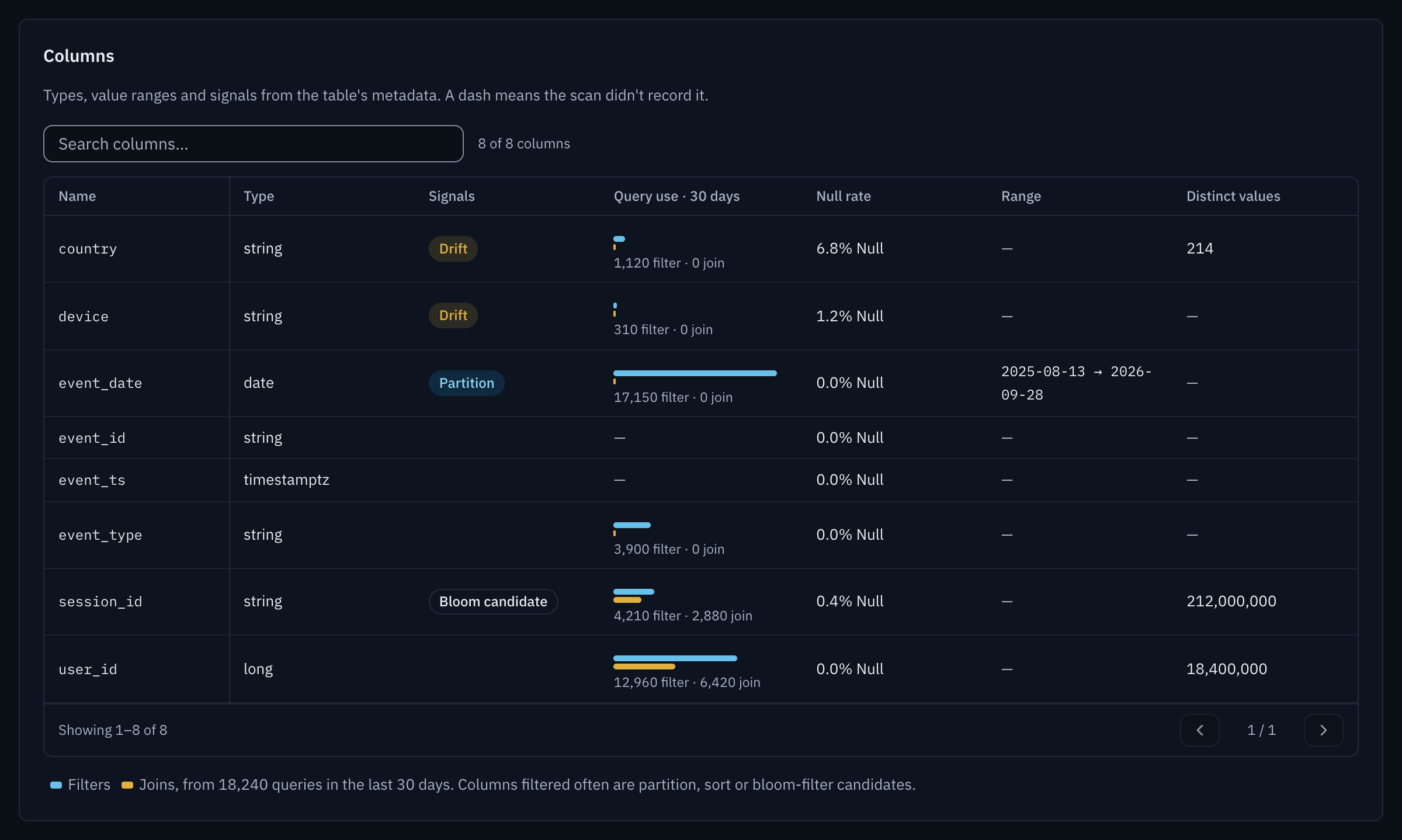Viewport: 1402px width, 840px height.
Task: Click the 6.8% Null value
Action: [x=850, y=249]
